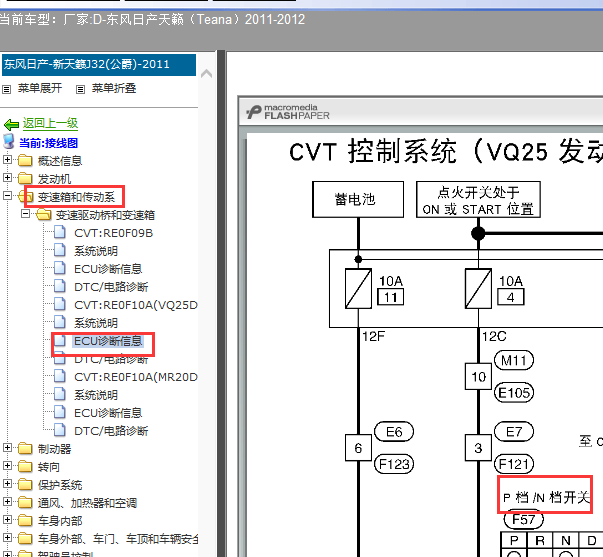The height and width of the screenshot is (557, 603).
Task: Click the 当前:接线图 computer icon
Action: click(8, 141)
